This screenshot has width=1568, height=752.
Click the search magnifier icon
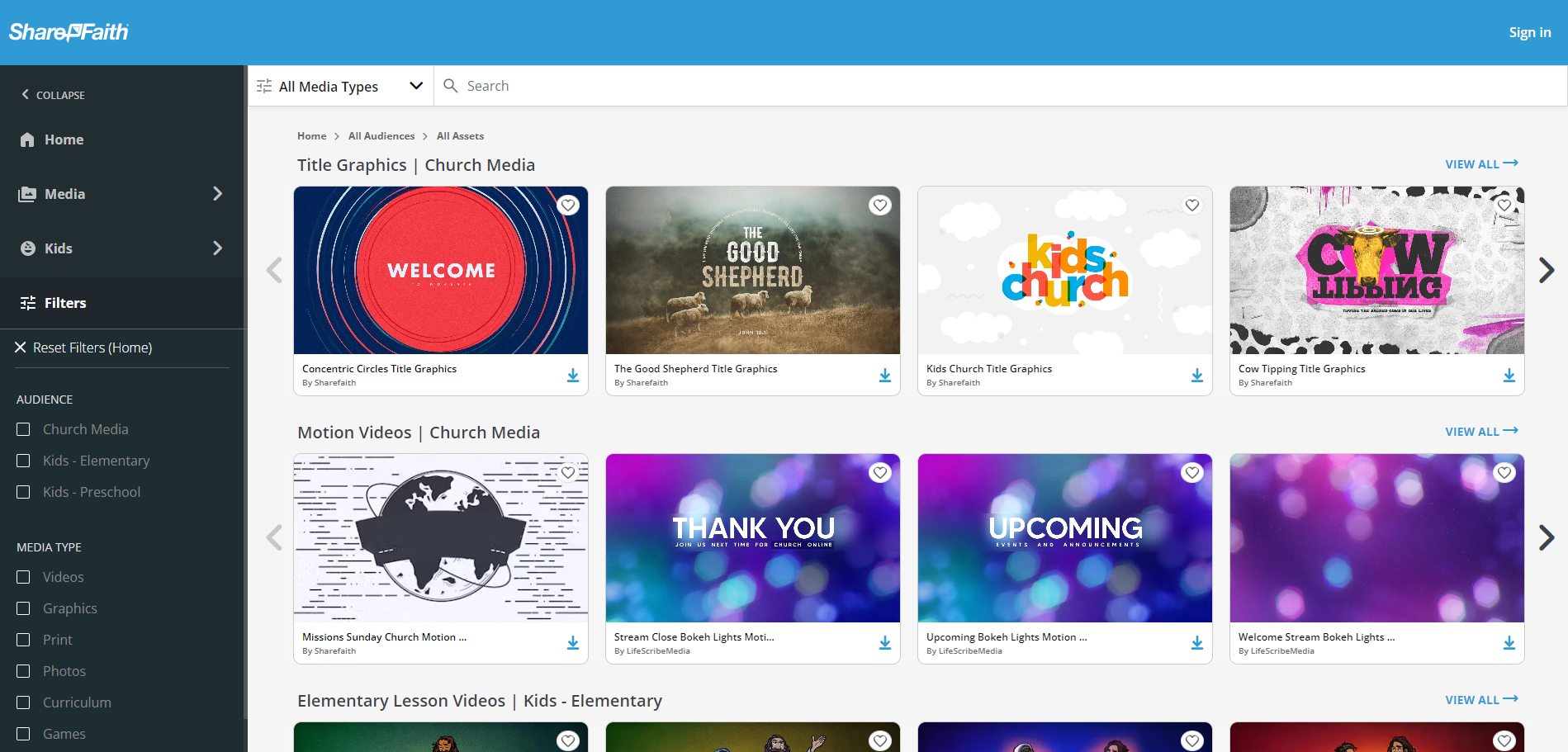coord(450,86)
